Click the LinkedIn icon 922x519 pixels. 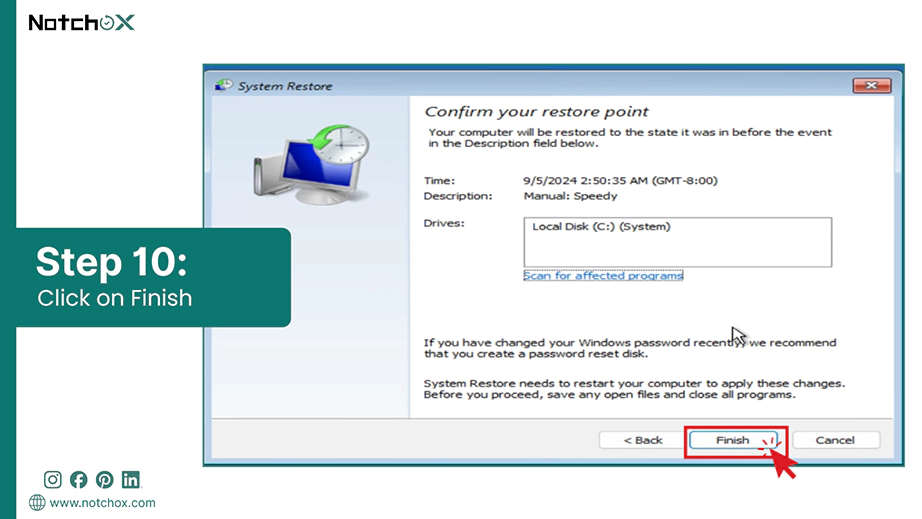click(x=131, y=480)
